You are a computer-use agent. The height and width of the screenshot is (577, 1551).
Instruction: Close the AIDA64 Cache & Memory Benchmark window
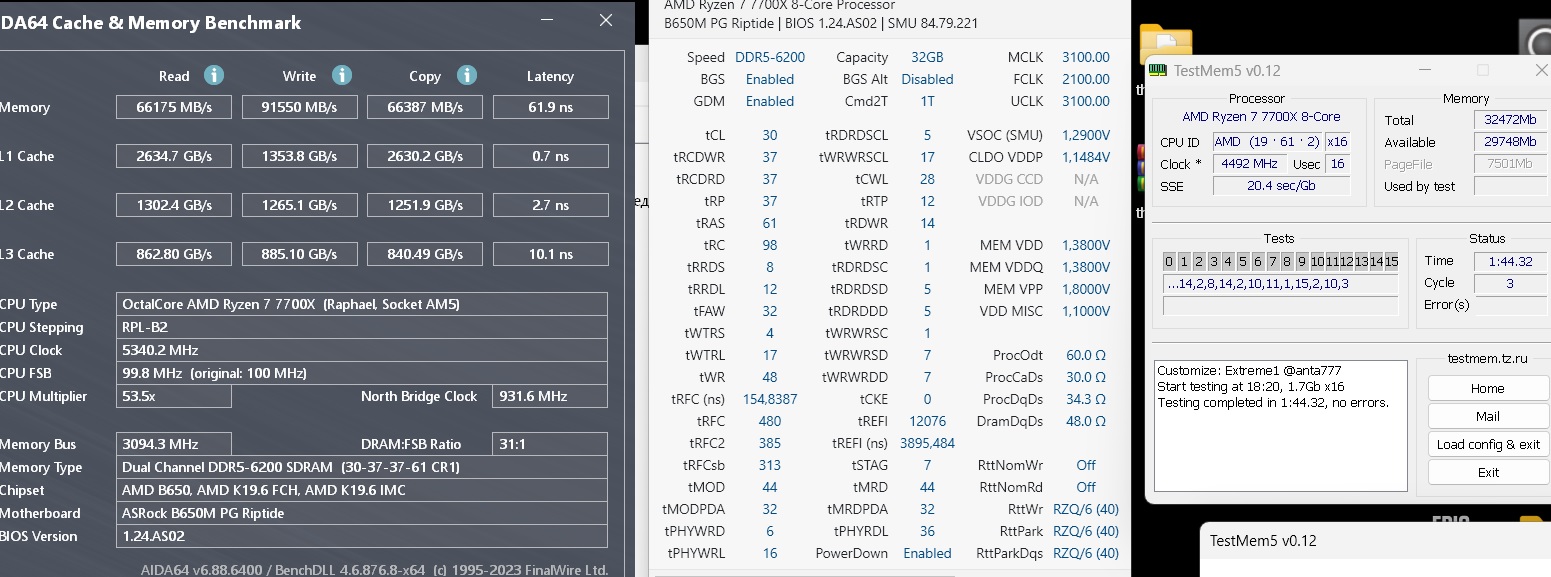606,20
